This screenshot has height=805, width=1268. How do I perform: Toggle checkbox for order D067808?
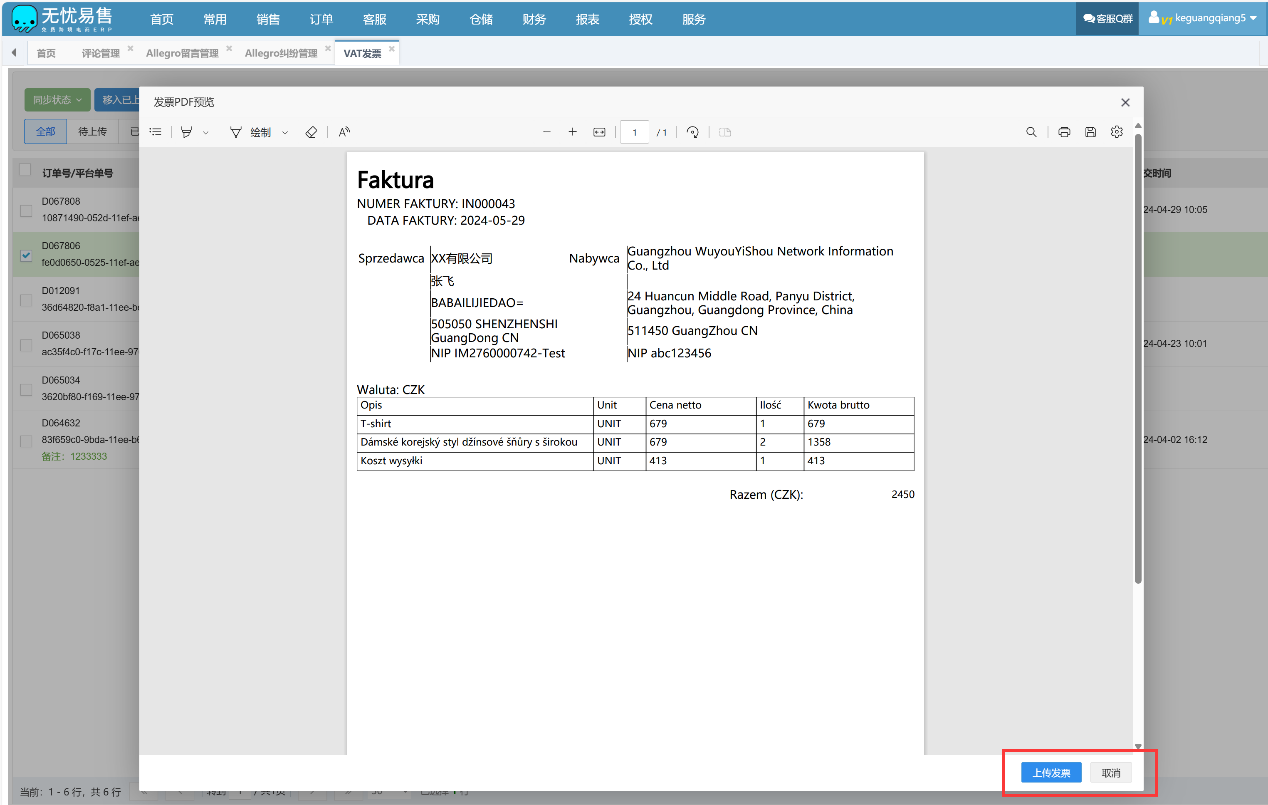pos(26,210)
